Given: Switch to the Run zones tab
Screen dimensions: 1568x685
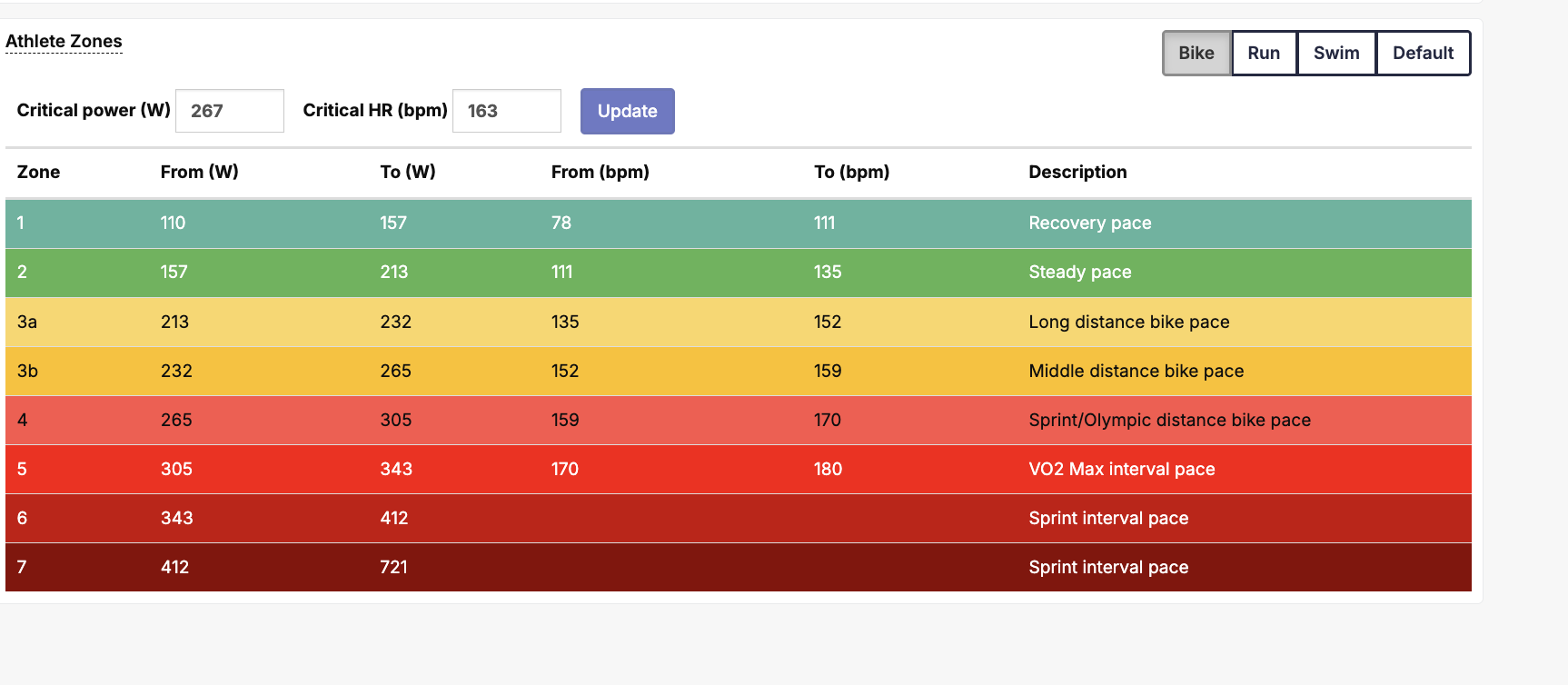Looking at the screenshot, I should point(1264,53).
